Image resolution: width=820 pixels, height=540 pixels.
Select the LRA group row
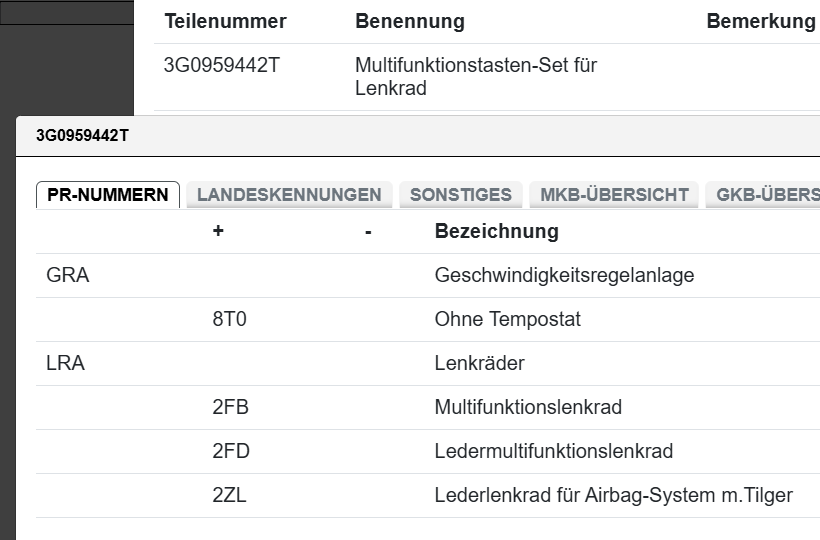point(66,363)
